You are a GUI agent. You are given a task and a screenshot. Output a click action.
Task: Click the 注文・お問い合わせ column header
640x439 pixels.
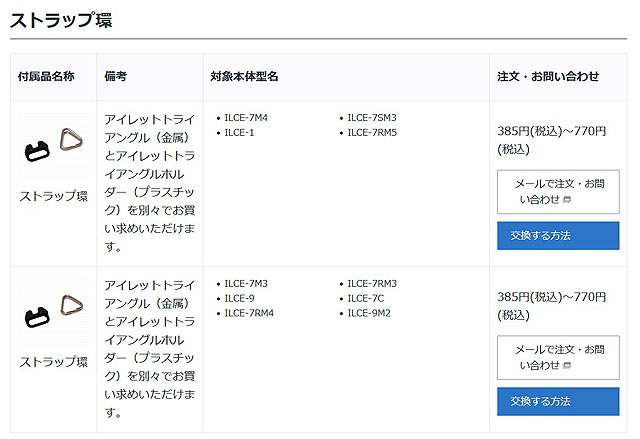click(548, 76)
